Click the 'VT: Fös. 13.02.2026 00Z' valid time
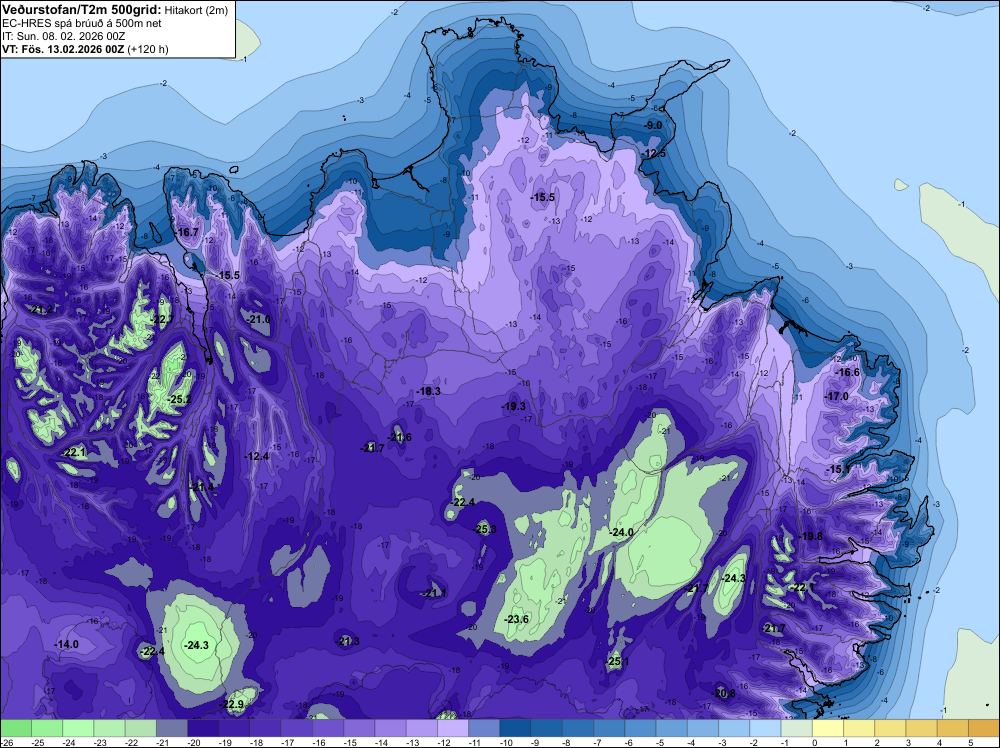Viewport: 1000px width, 748px height. [63, 49]
